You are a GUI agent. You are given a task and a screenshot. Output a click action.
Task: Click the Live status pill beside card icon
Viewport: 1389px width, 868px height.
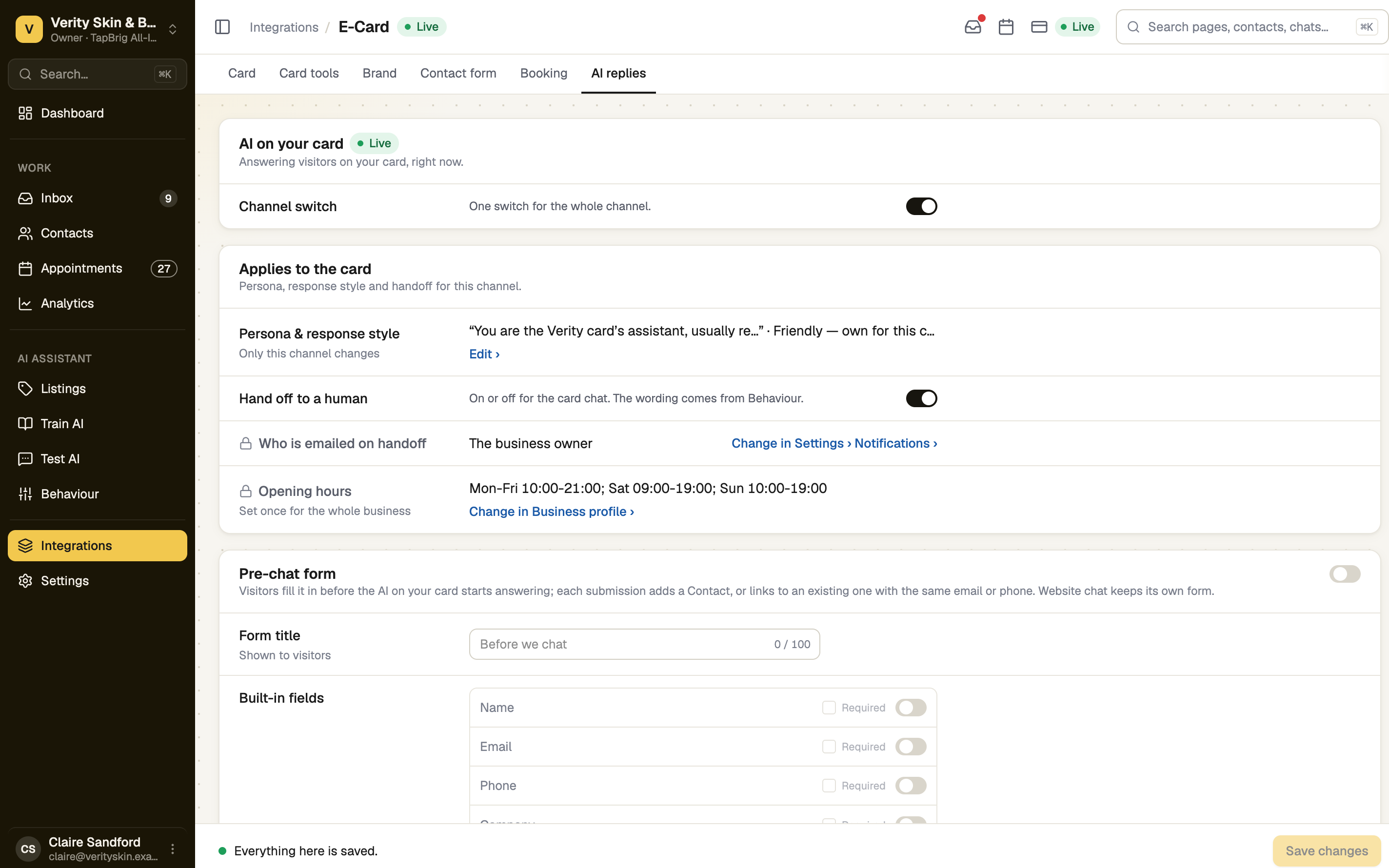[1077, 27]
